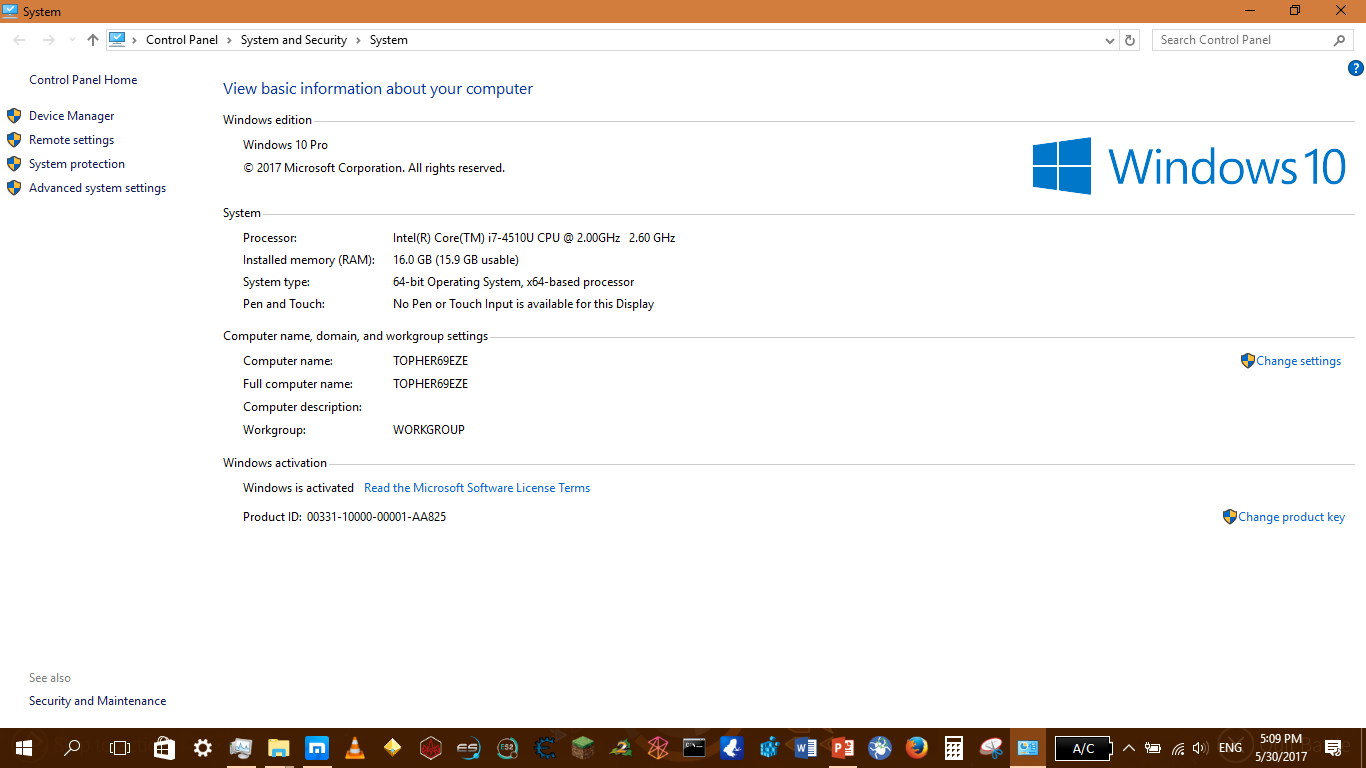Screen dimensions: 1366x768
Task: Open the blue cubes app icon
Action: (769, 748)
